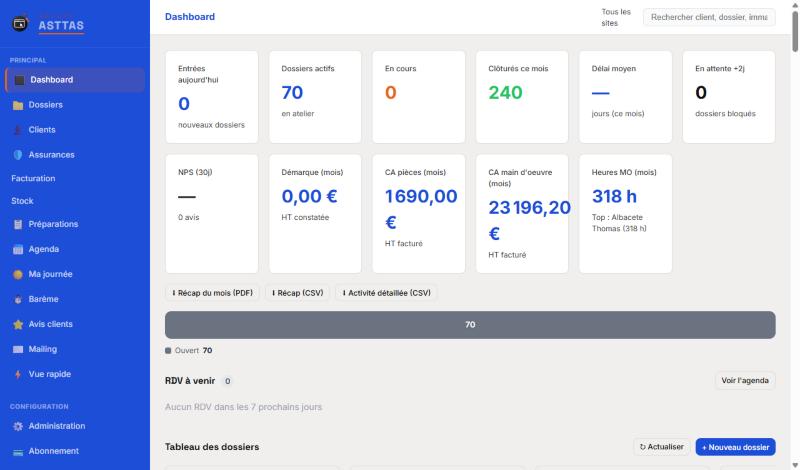
Task: Open Ma journée from the sidebar
Action: tap(74, 275)
